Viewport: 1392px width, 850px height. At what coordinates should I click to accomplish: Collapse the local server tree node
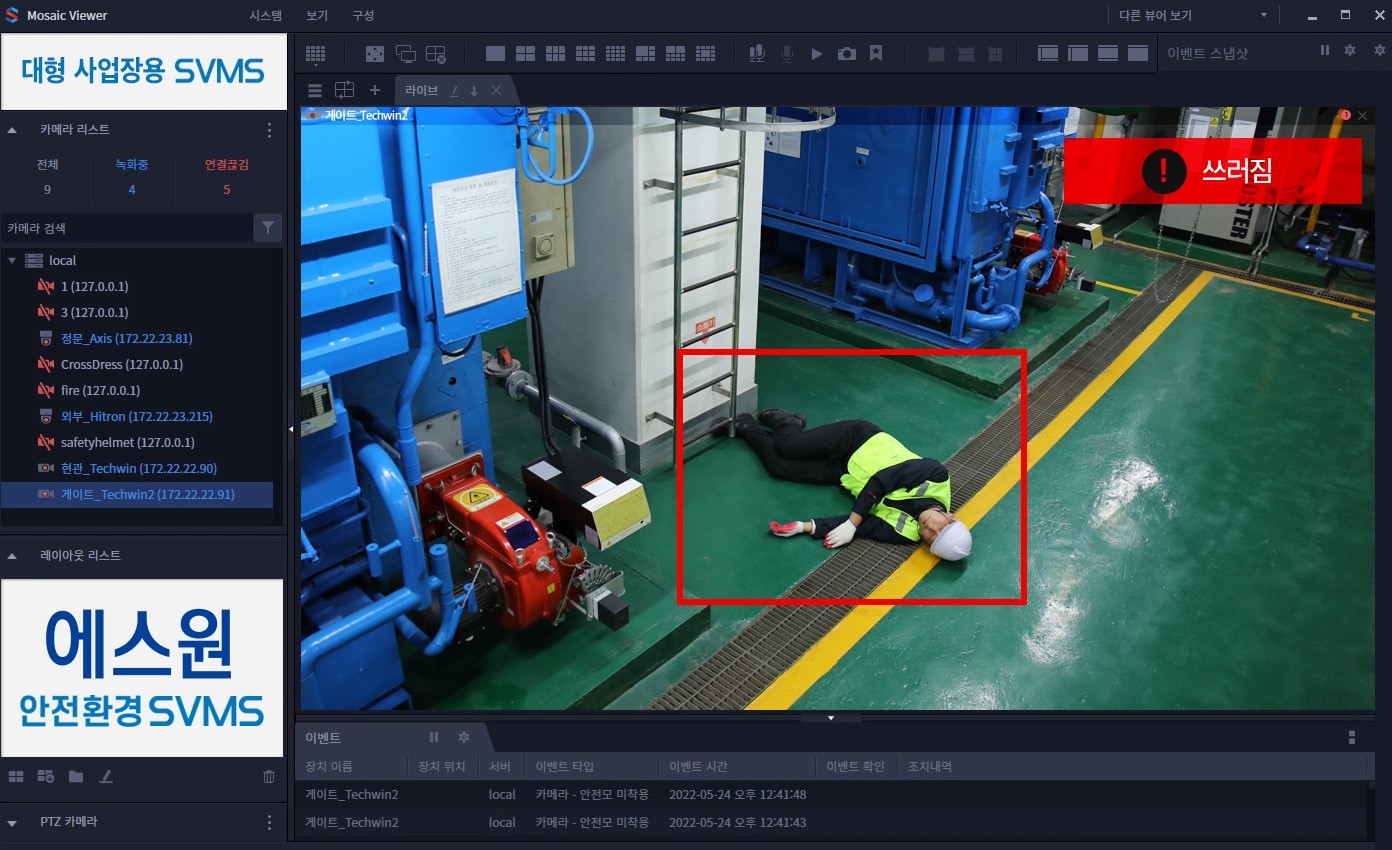point(12,260)
